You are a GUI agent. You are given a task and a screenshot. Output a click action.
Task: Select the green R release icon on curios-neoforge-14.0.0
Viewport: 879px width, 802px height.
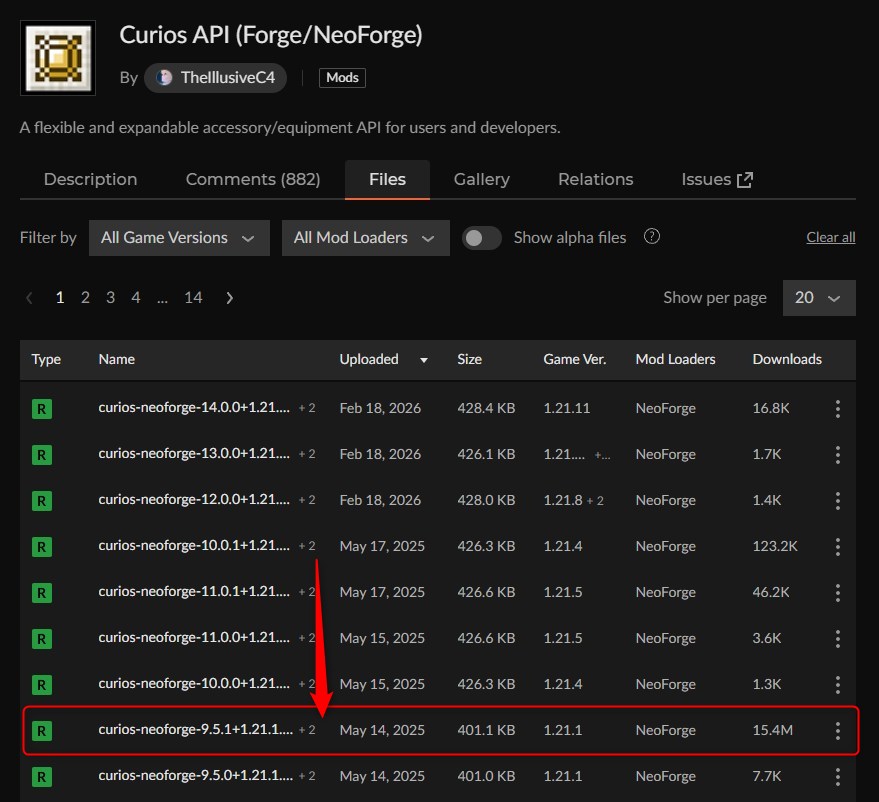click(42, 408)
